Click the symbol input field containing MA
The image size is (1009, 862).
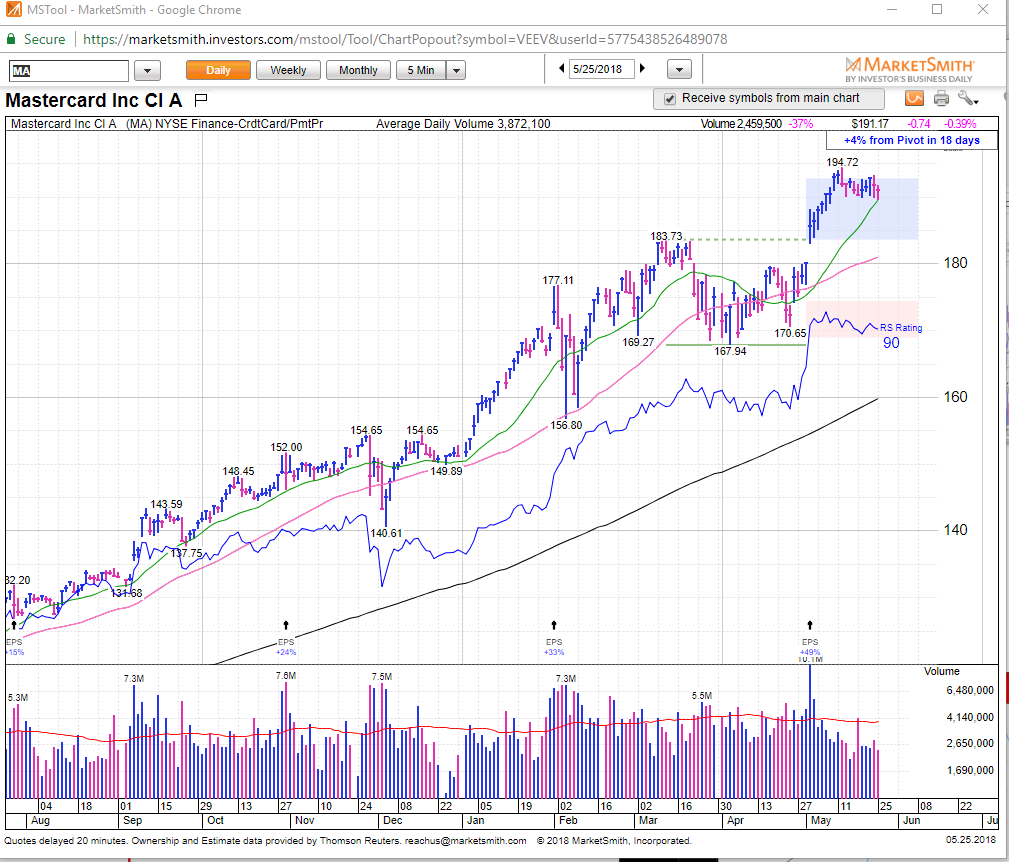coord(69,71)
